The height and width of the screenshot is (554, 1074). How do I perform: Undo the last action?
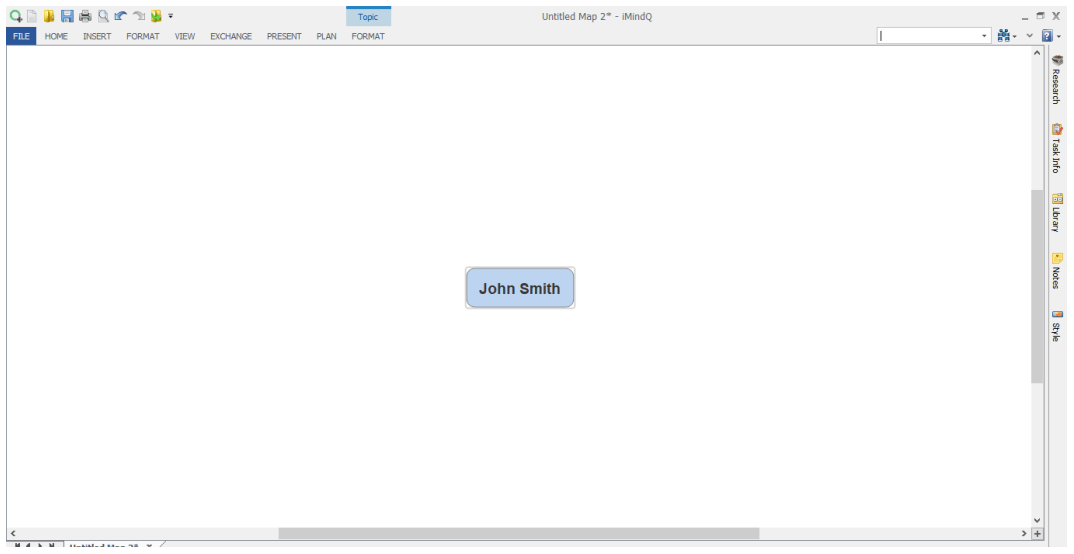click(121, 16)
